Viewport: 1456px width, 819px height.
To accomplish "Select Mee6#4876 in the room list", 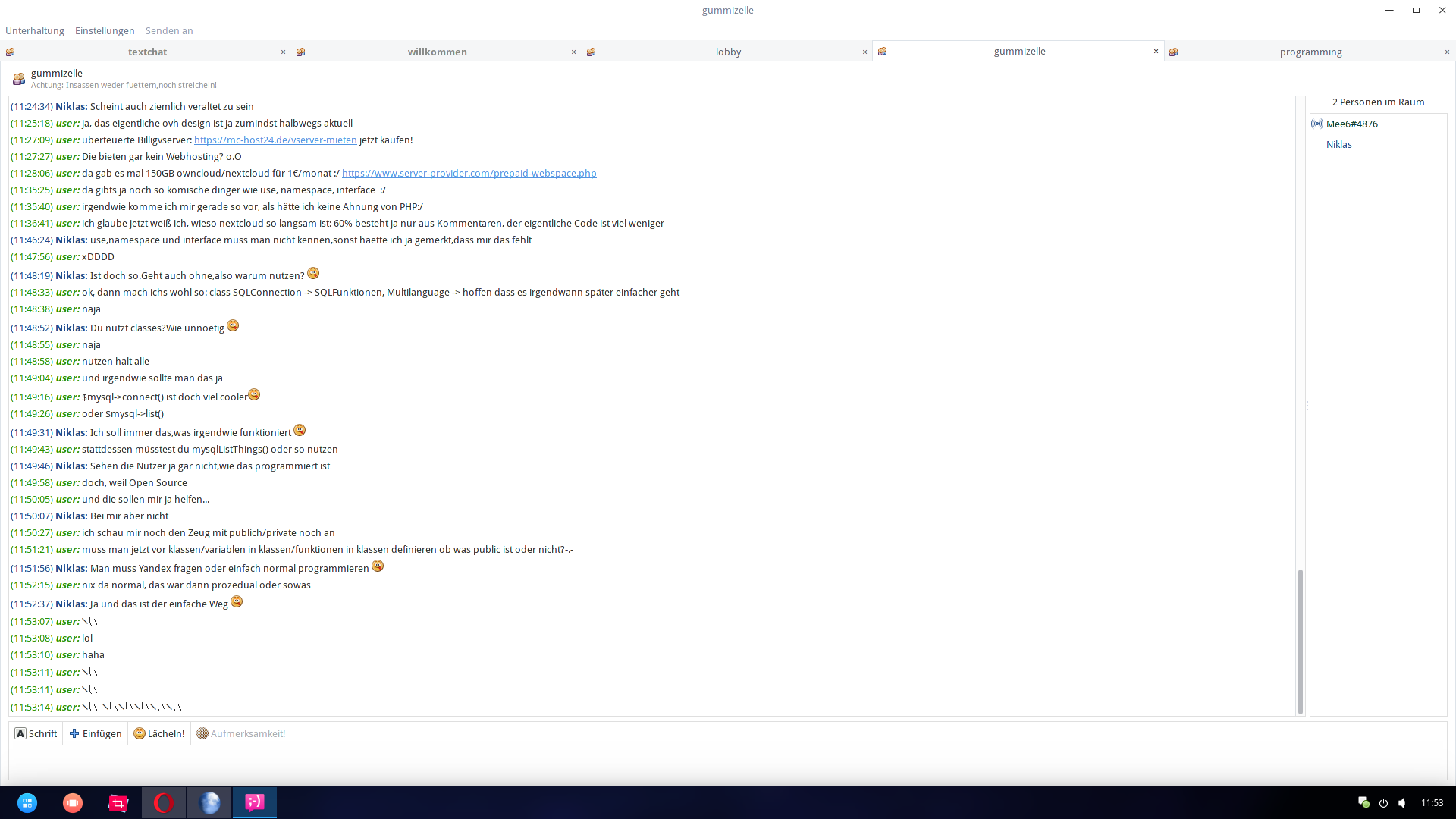I will pos(1351,124).
